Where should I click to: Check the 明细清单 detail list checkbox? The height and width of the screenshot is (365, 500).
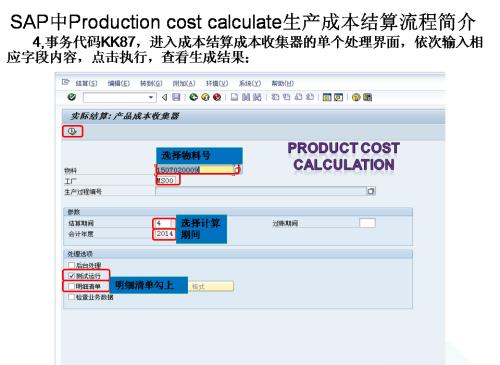(71, 286)
